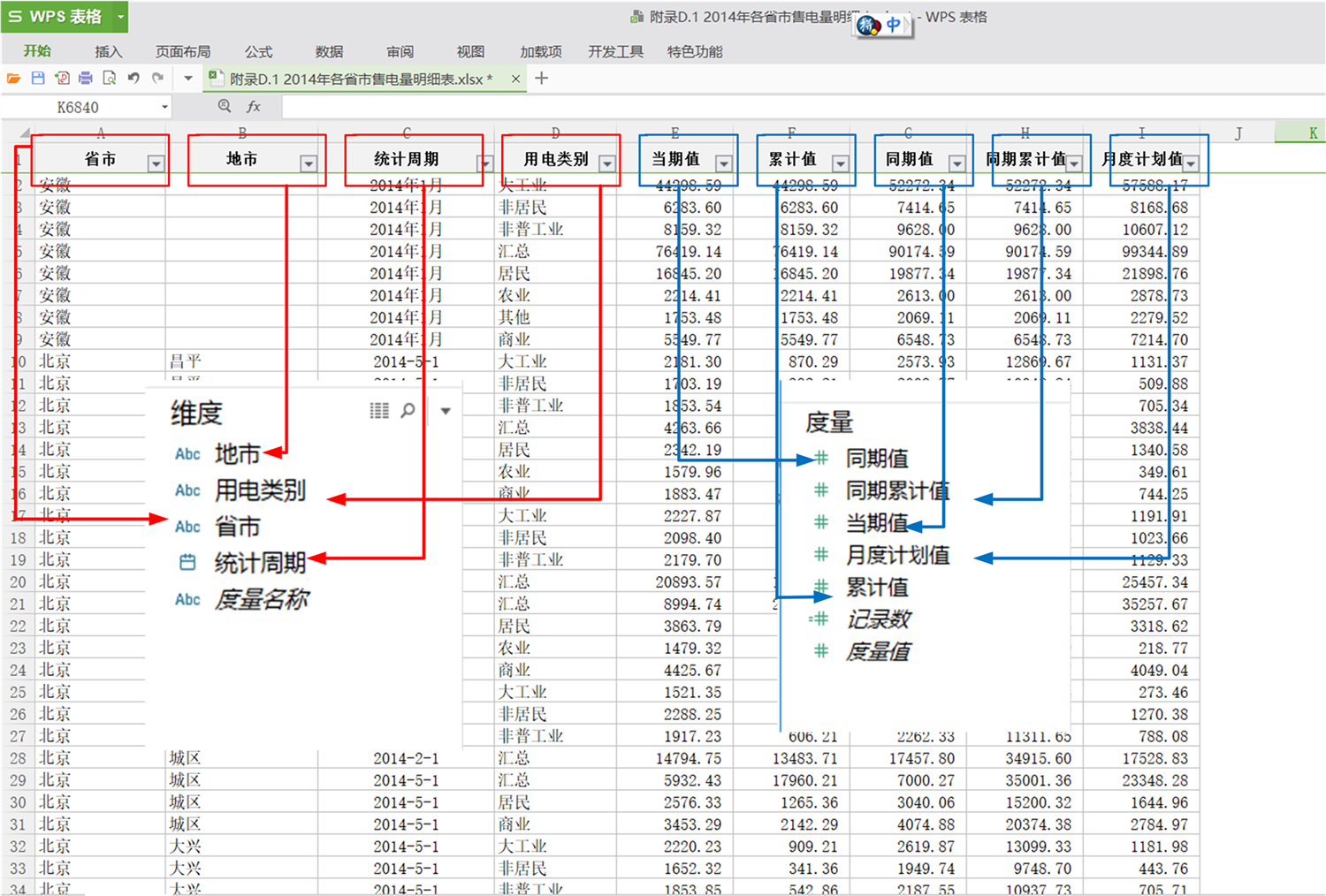
Task: Switch to the 数据 ribbon tab
Action: click(328, 51)
